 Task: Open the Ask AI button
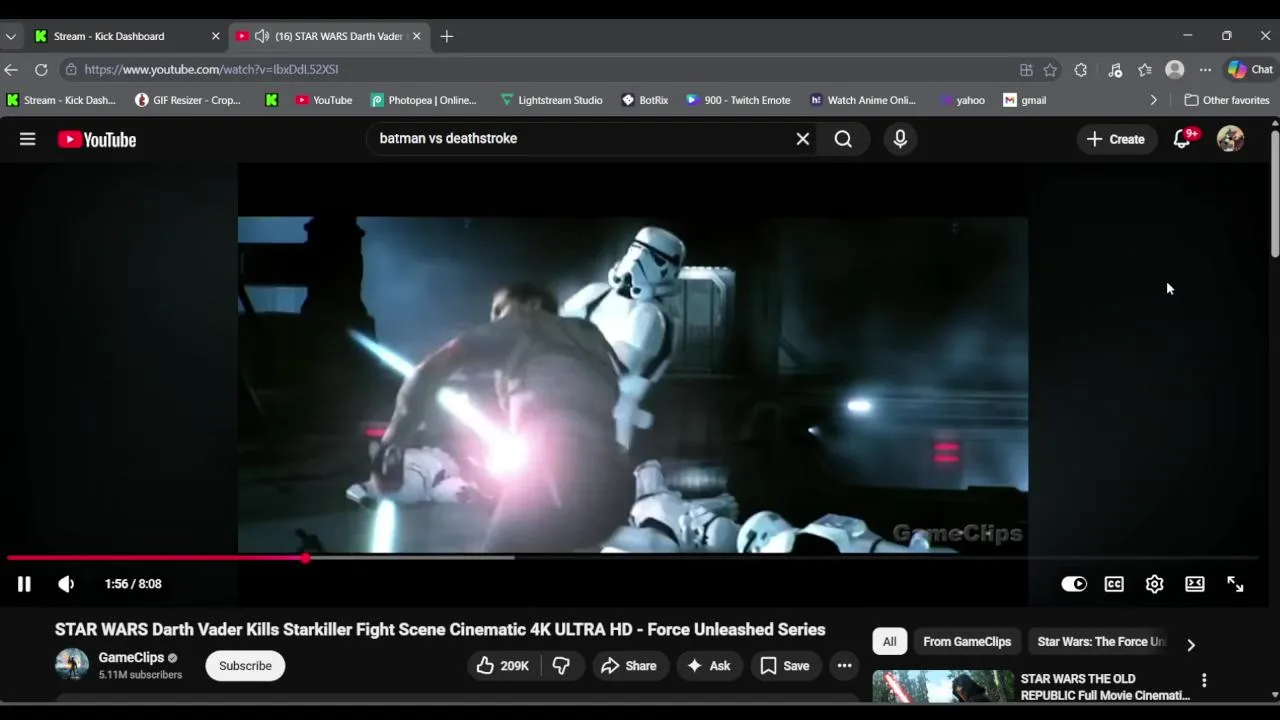click(x=708, y=666)
